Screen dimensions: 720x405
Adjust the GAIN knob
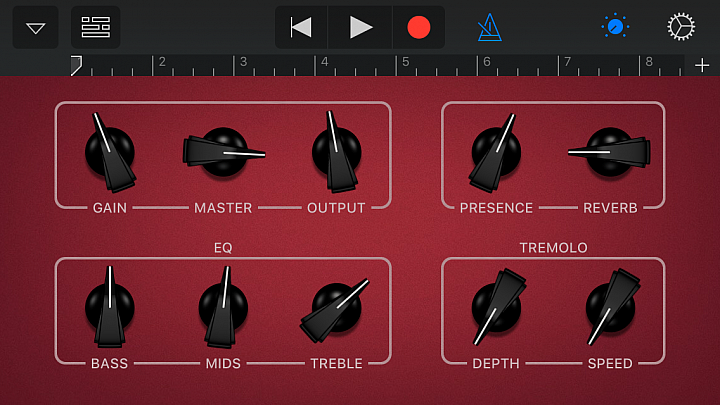pyautogui.click(x=110, y=152)
